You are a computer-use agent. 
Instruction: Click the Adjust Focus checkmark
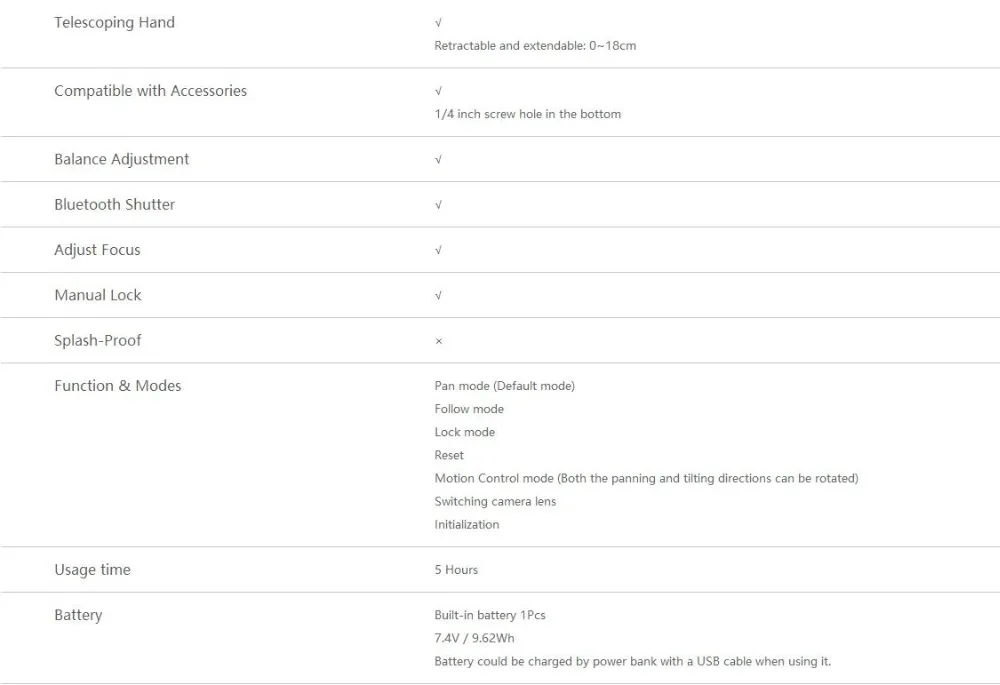pos(438,250)
